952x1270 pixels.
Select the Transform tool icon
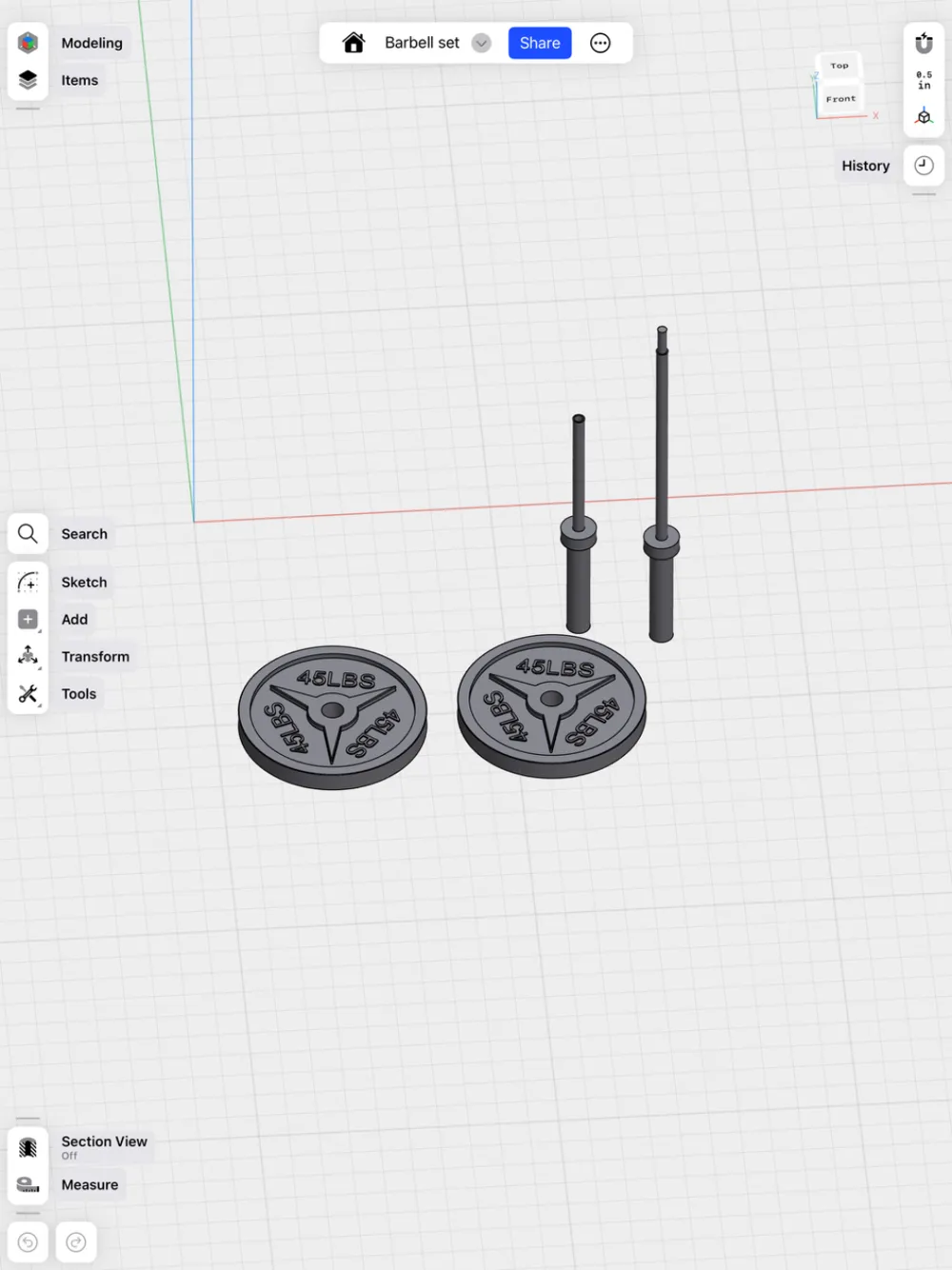[28, 656]
